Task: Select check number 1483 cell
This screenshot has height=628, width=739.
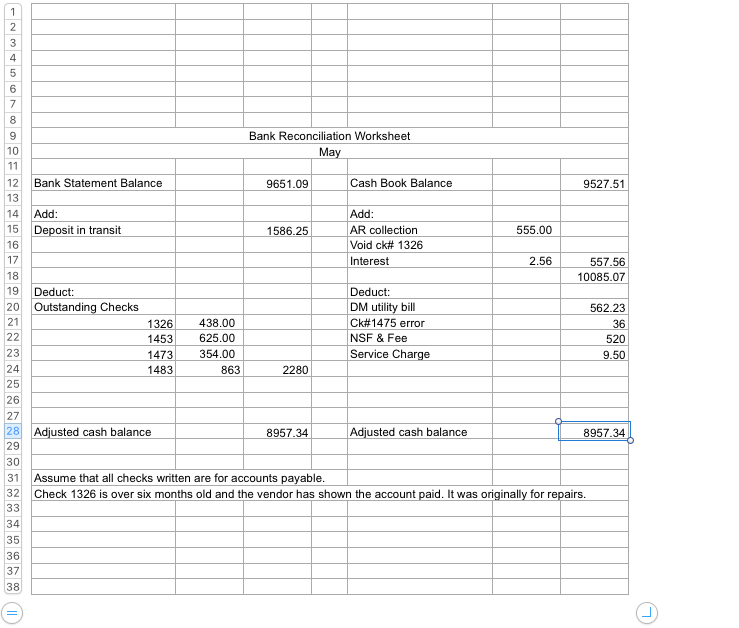Action: pyautogui.click(x=103, y=369)
